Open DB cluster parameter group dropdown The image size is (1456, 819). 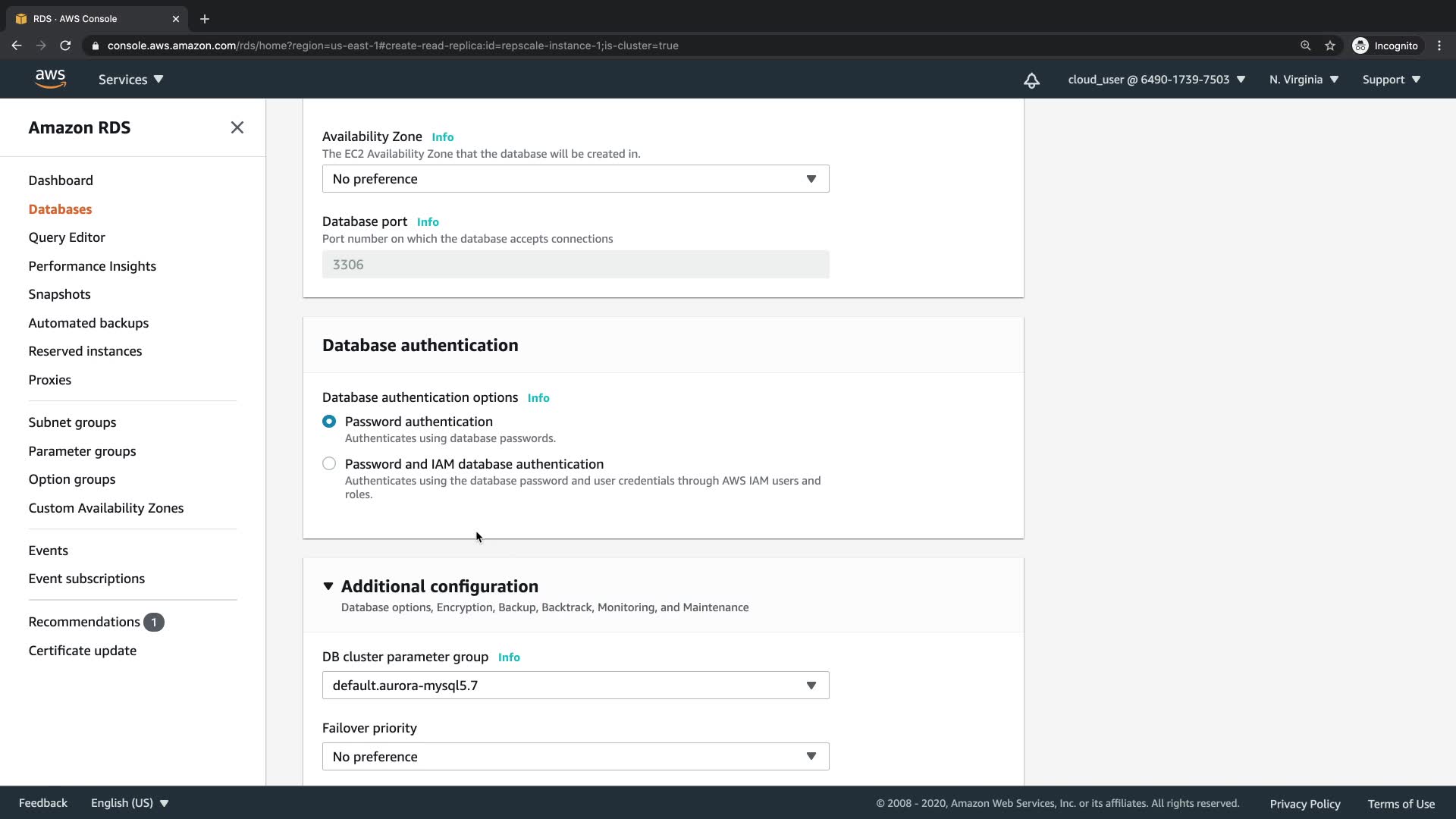[x=575, y=686]
